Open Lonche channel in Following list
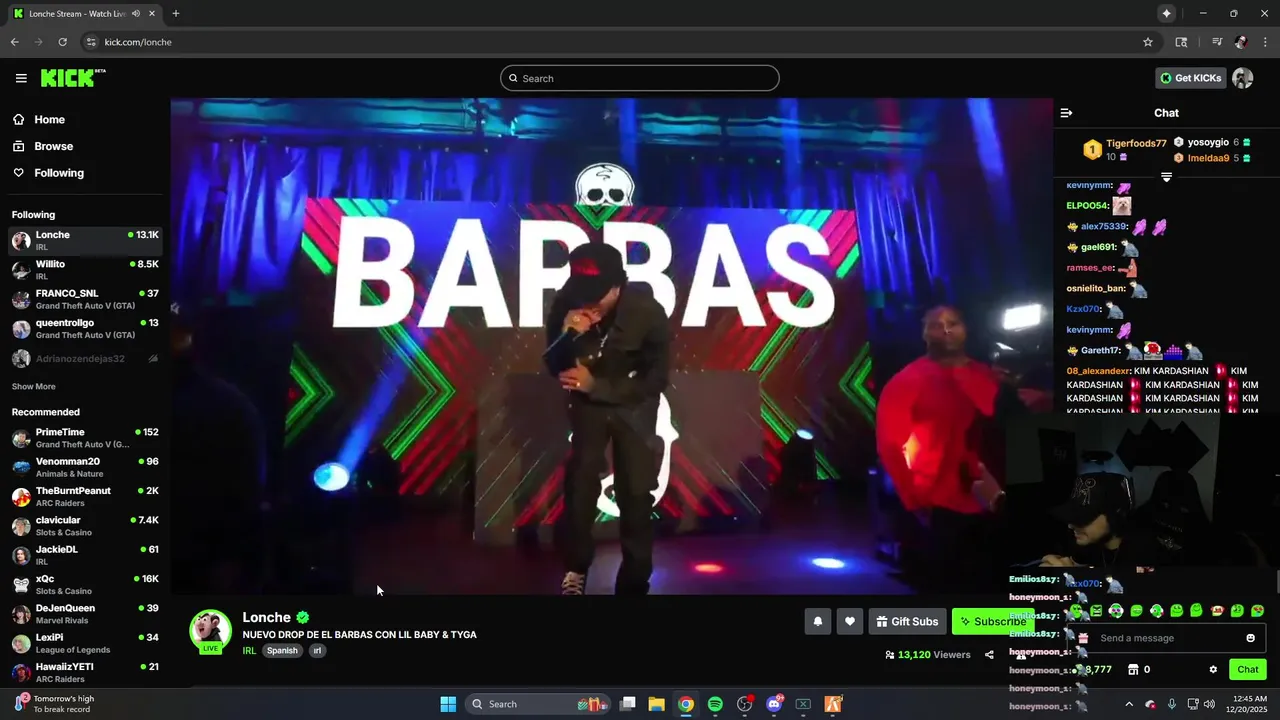Image resolution: width=1280 pixels, height=720 pixels. coord(85,240)
